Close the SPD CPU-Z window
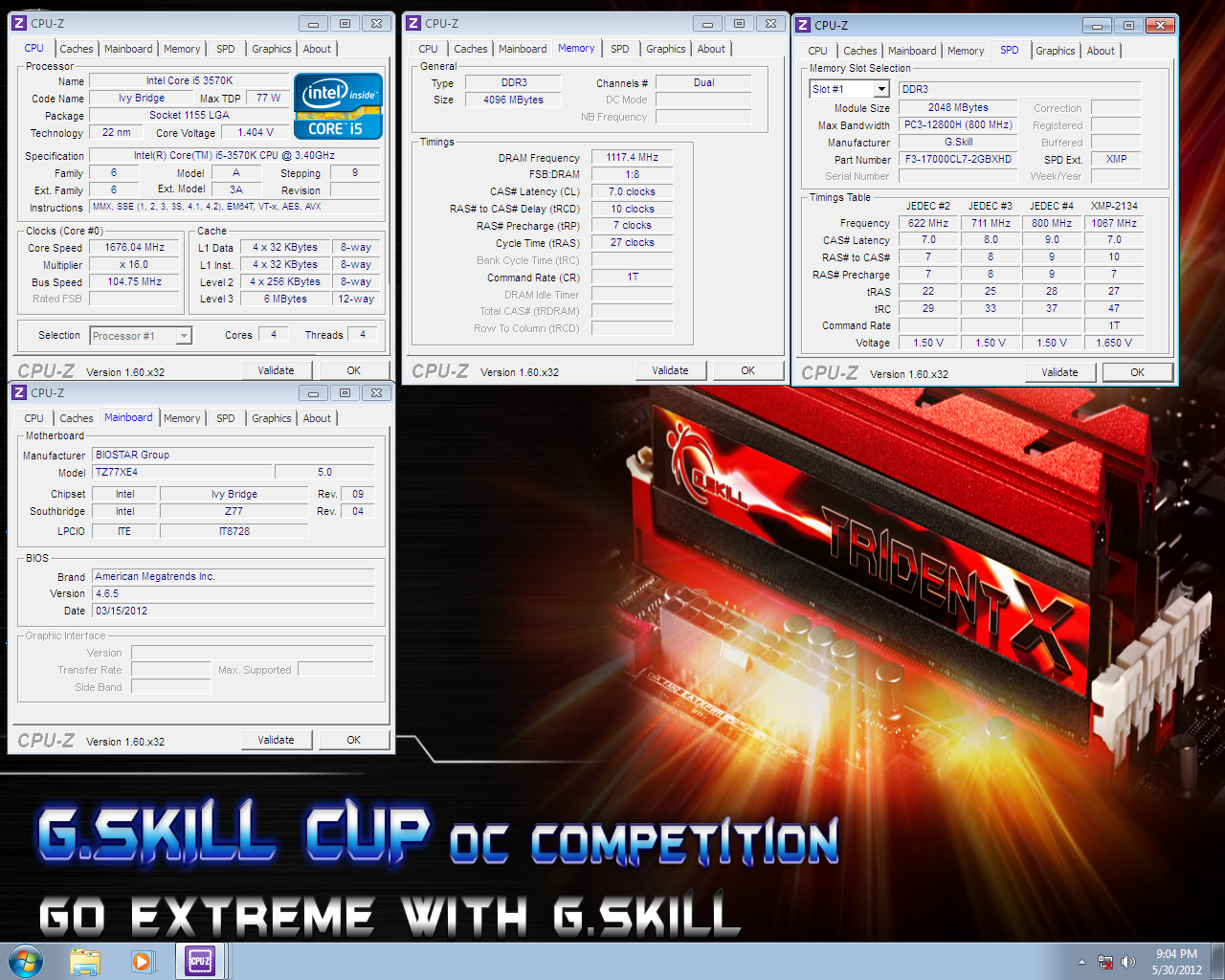 tap(1160, 25)
